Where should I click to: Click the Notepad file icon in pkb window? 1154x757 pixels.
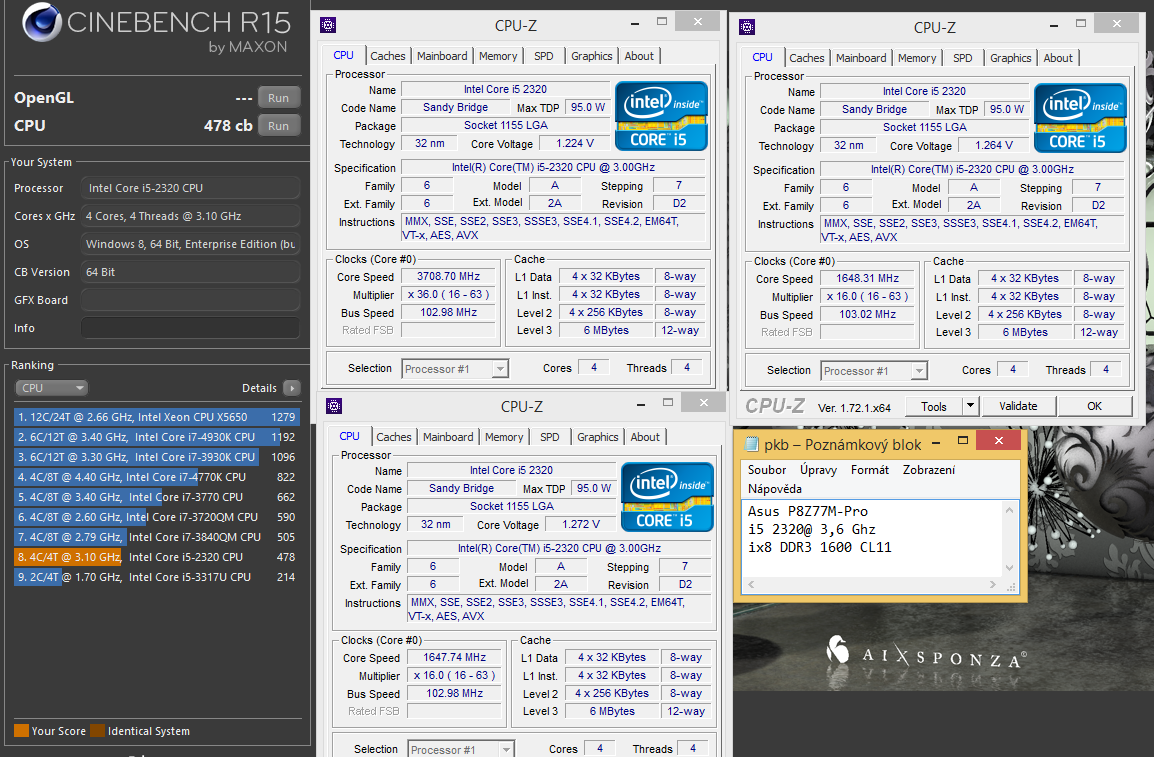coord(751,444)
